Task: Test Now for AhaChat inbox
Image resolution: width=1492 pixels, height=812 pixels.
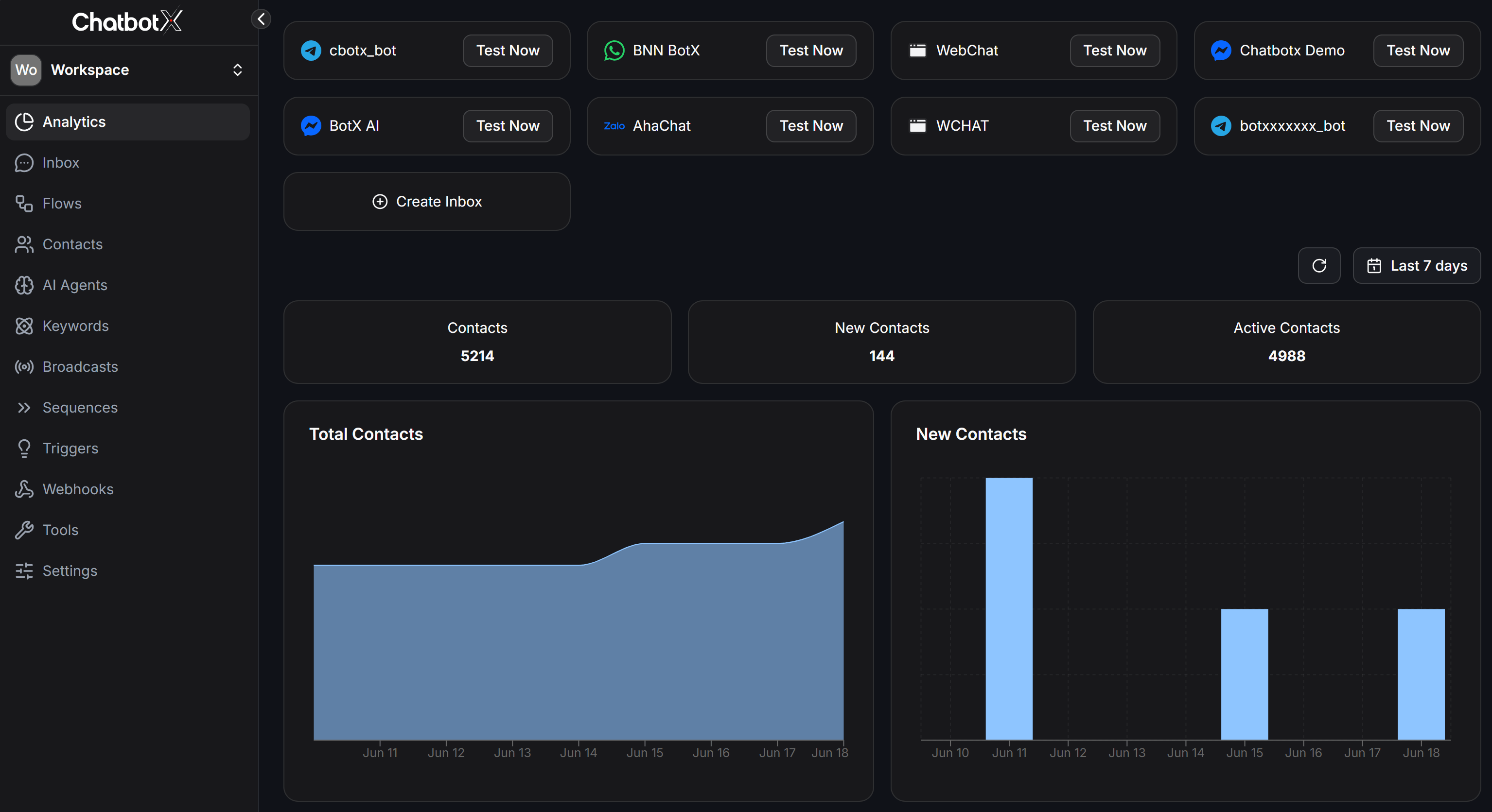Action: click(811, 125)
